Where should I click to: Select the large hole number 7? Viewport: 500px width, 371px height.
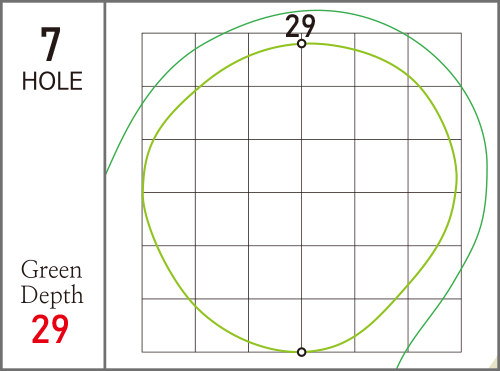[51, 44]
